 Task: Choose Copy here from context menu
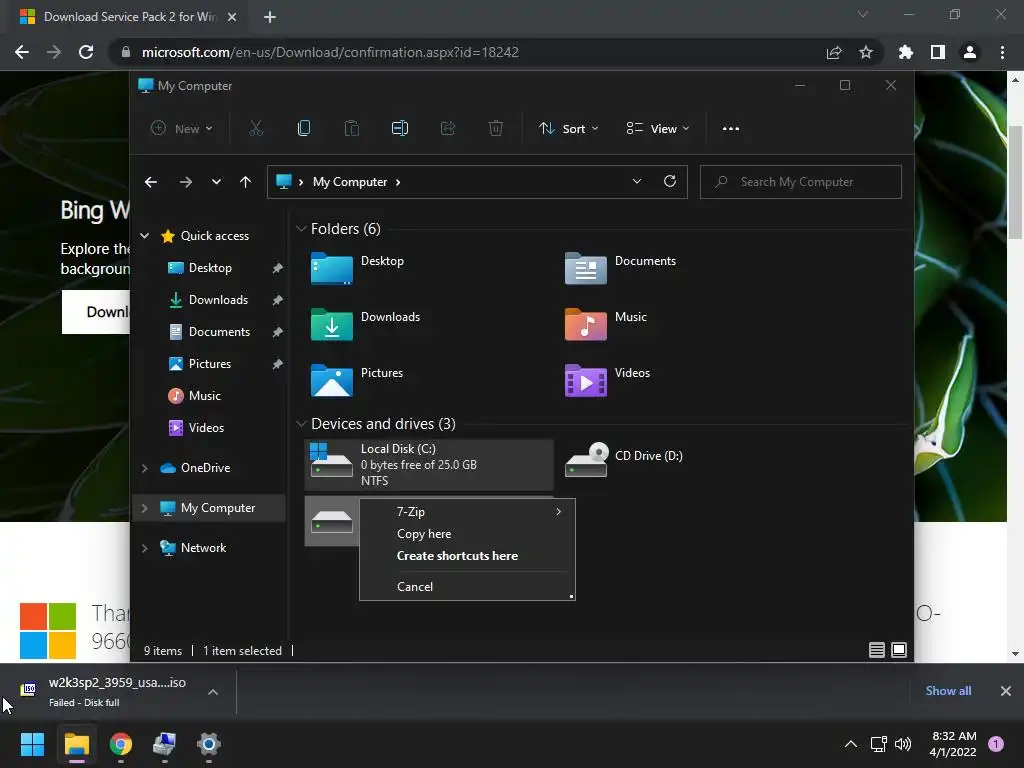[x=467, y=534]
